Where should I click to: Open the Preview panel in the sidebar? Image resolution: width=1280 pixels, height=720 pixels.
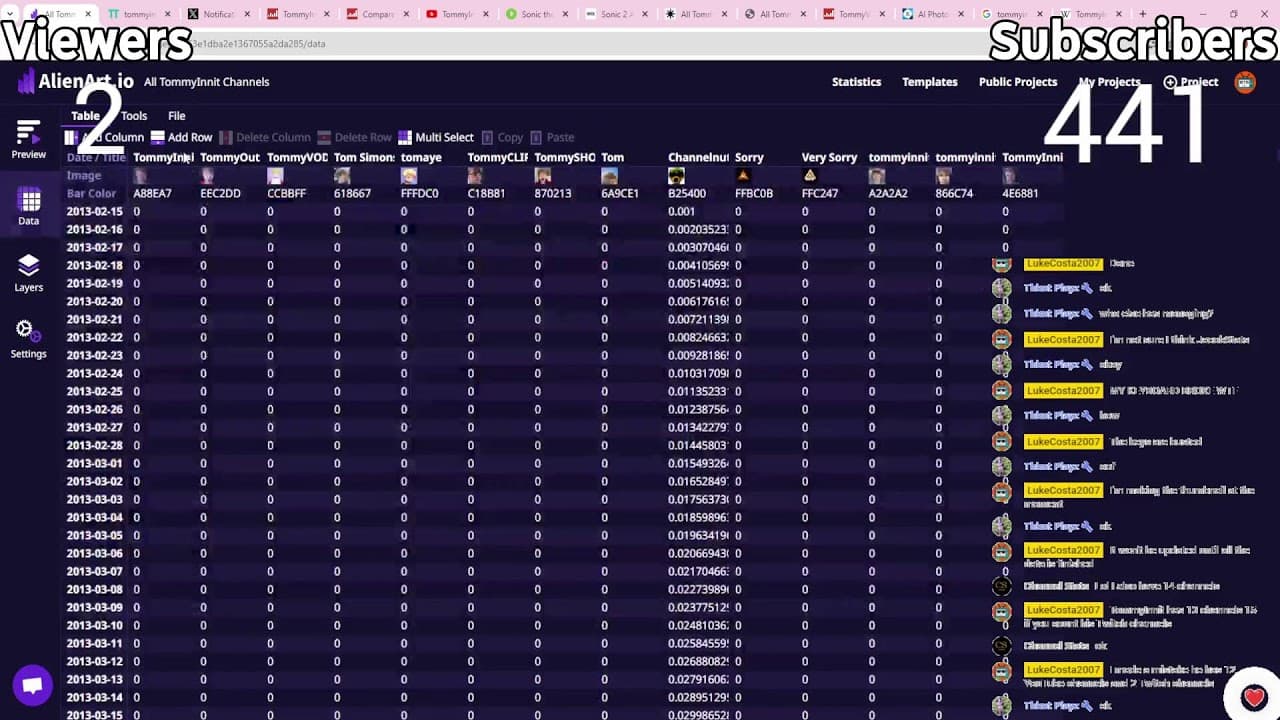tap(28, 140)
